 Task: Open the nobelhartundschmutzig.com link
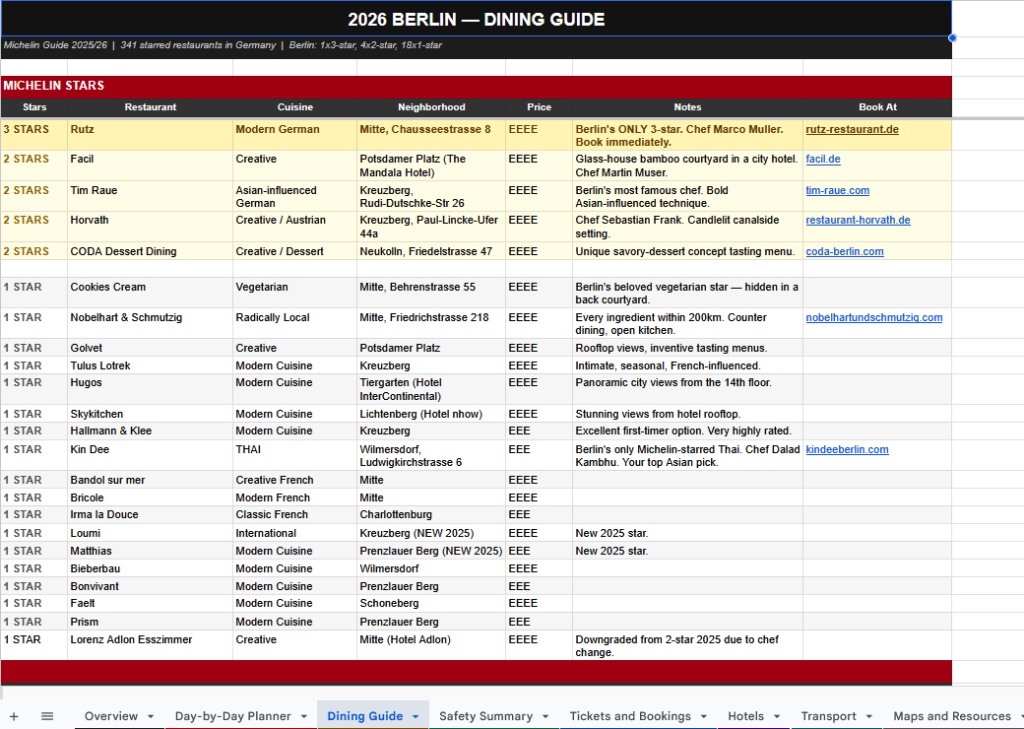pos(874,317)
